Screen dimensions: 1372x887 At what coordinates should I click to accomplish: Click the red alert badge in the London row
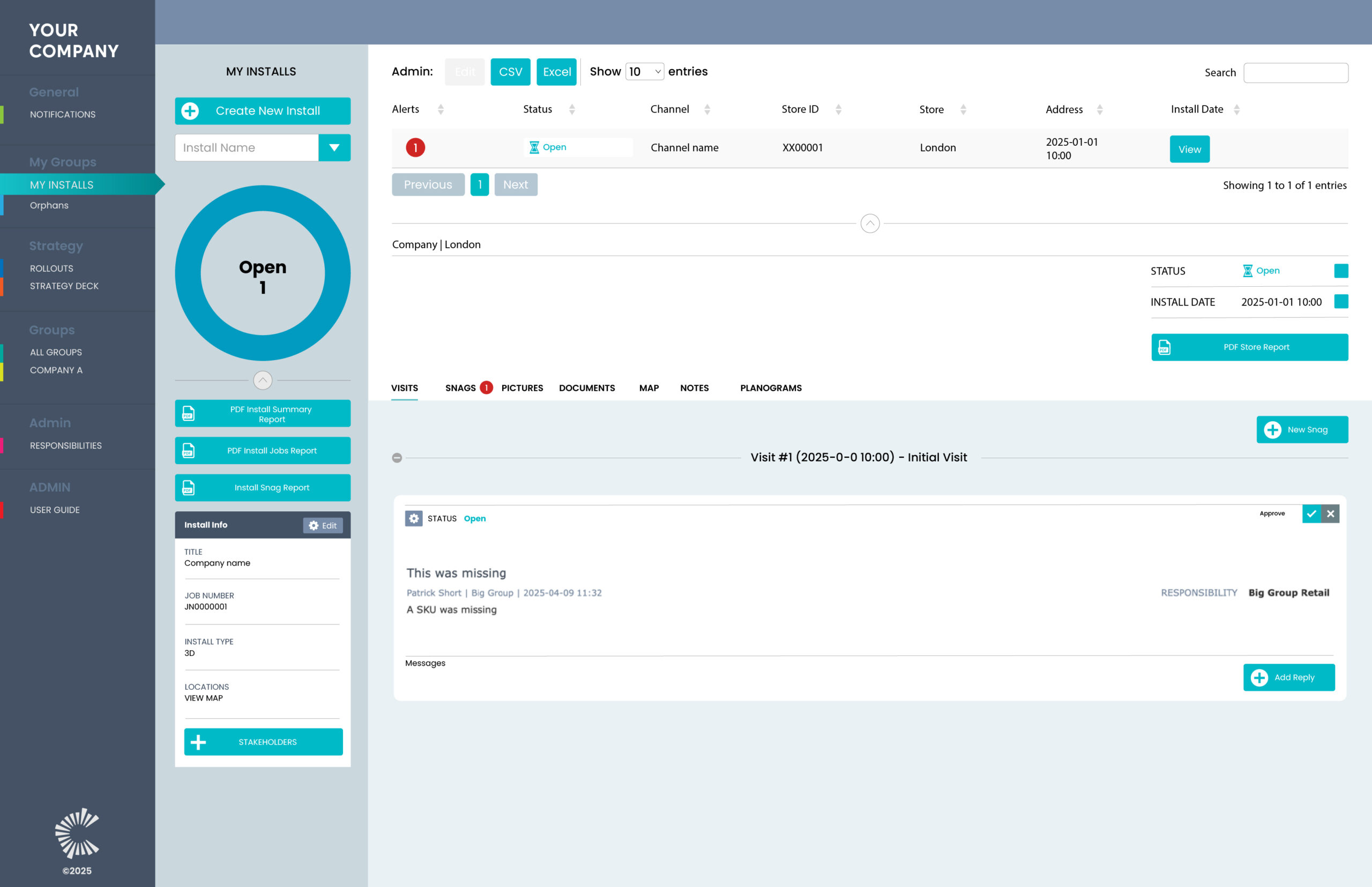[x=415, y=147]
